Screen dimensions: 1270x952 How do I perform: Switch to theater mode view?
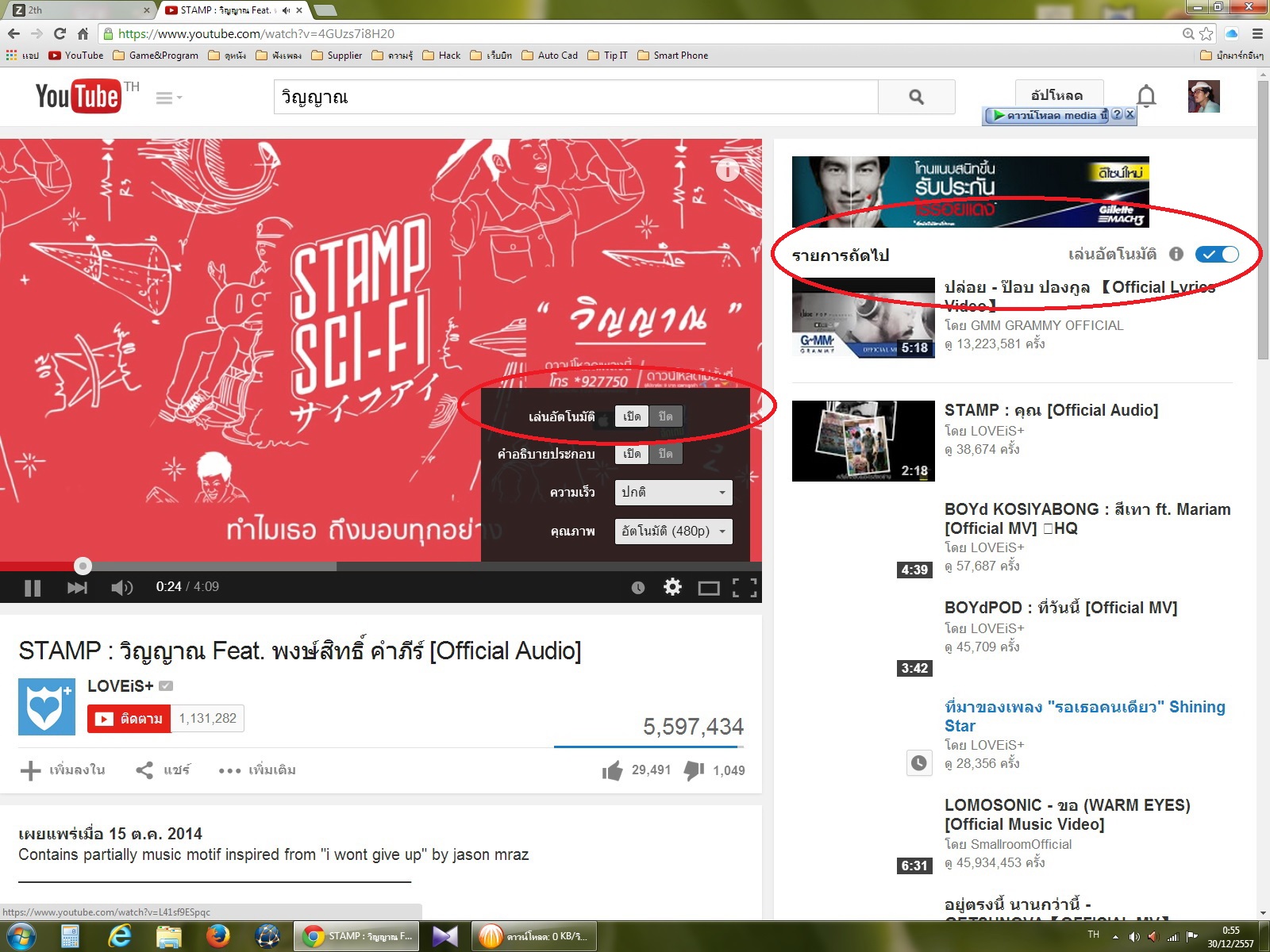coord(709,588)
